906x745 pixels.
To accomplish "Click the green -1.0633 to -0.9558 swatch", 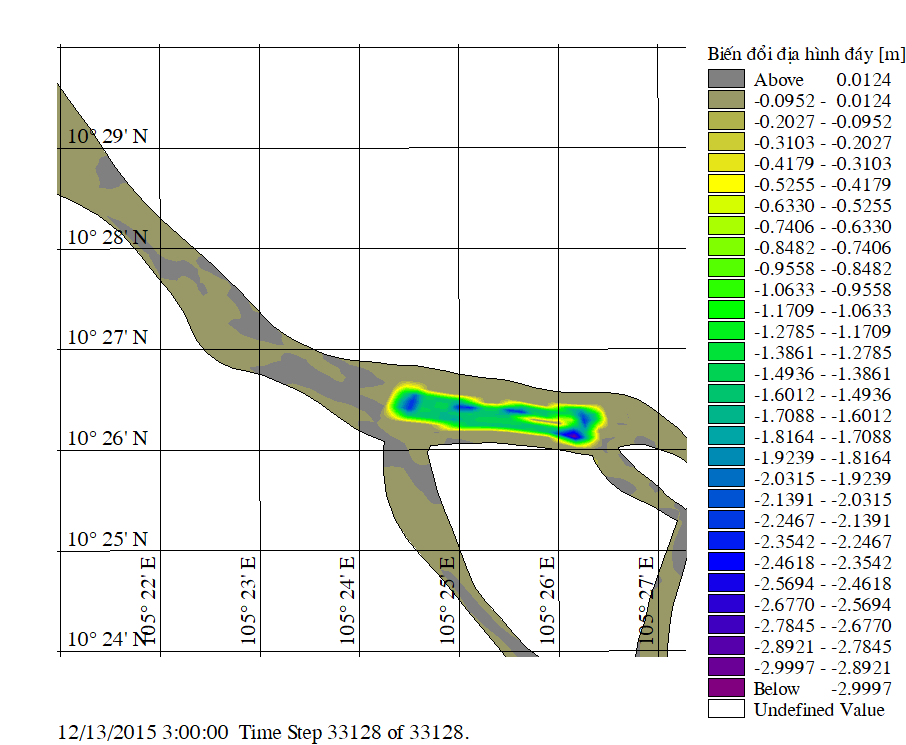I will click(726, 289).
